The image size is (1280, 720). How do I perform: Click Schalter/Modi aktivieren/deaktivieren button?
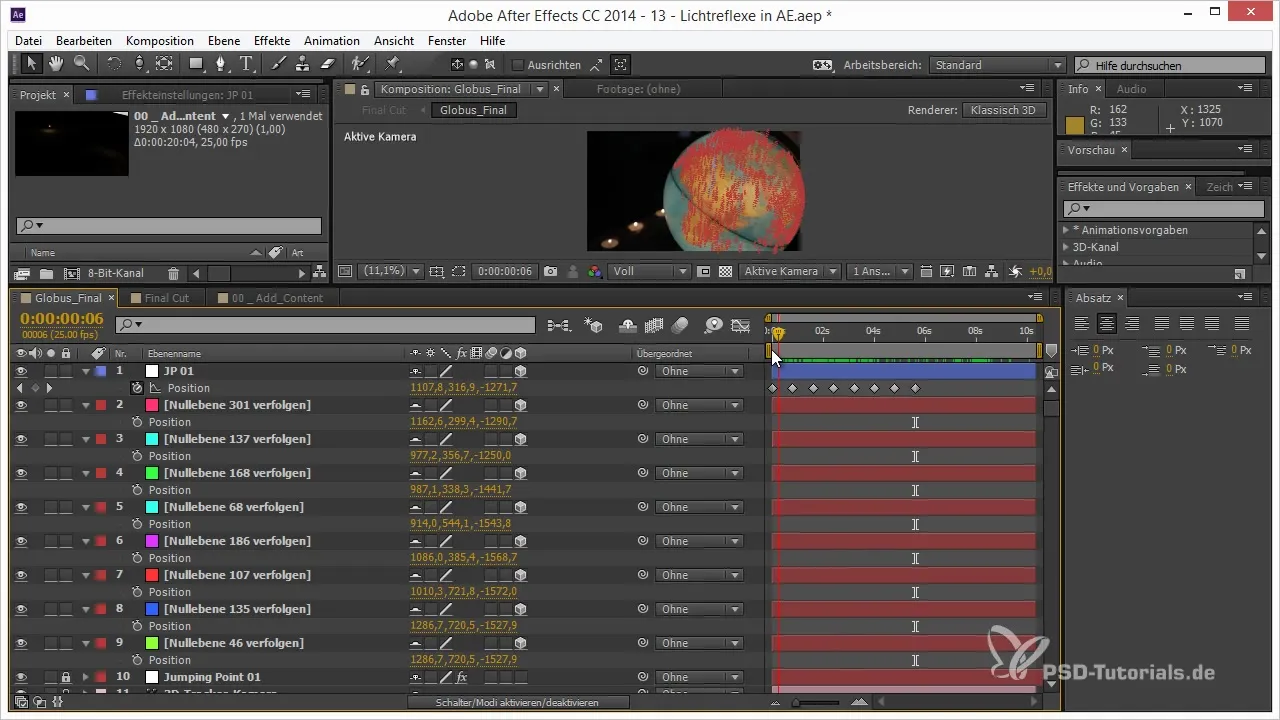pos(518,703)
